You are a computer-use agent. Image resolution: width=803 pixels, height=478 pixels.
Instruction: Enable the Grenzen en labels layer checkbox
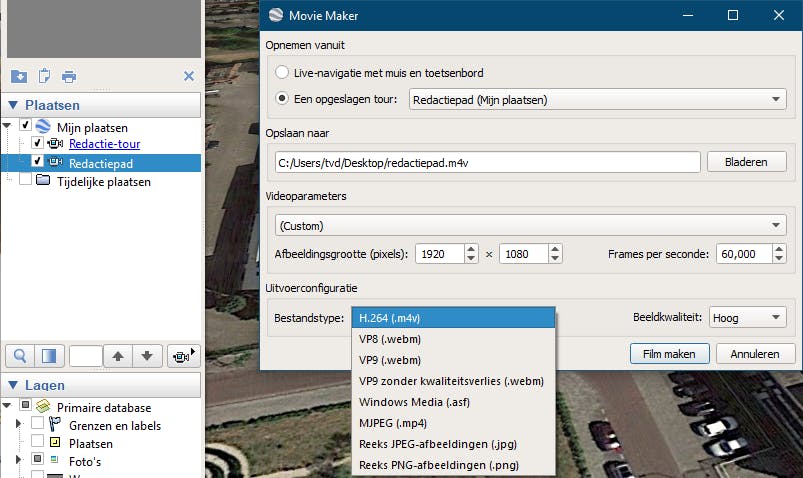point(37,423)
